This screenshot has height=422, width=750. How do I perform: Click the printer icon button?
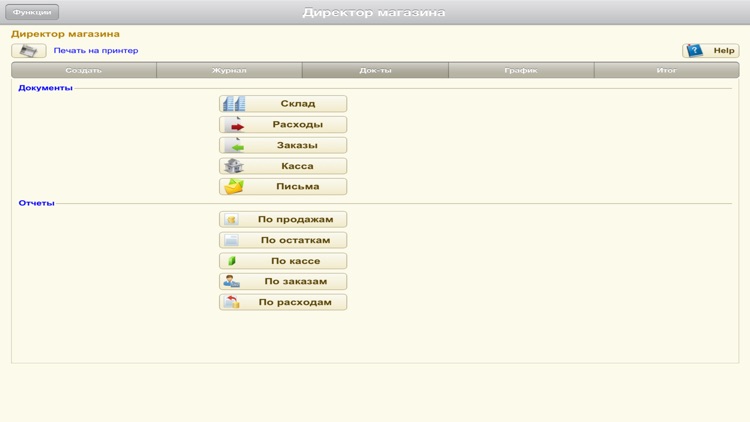click(x=29, y=51)
